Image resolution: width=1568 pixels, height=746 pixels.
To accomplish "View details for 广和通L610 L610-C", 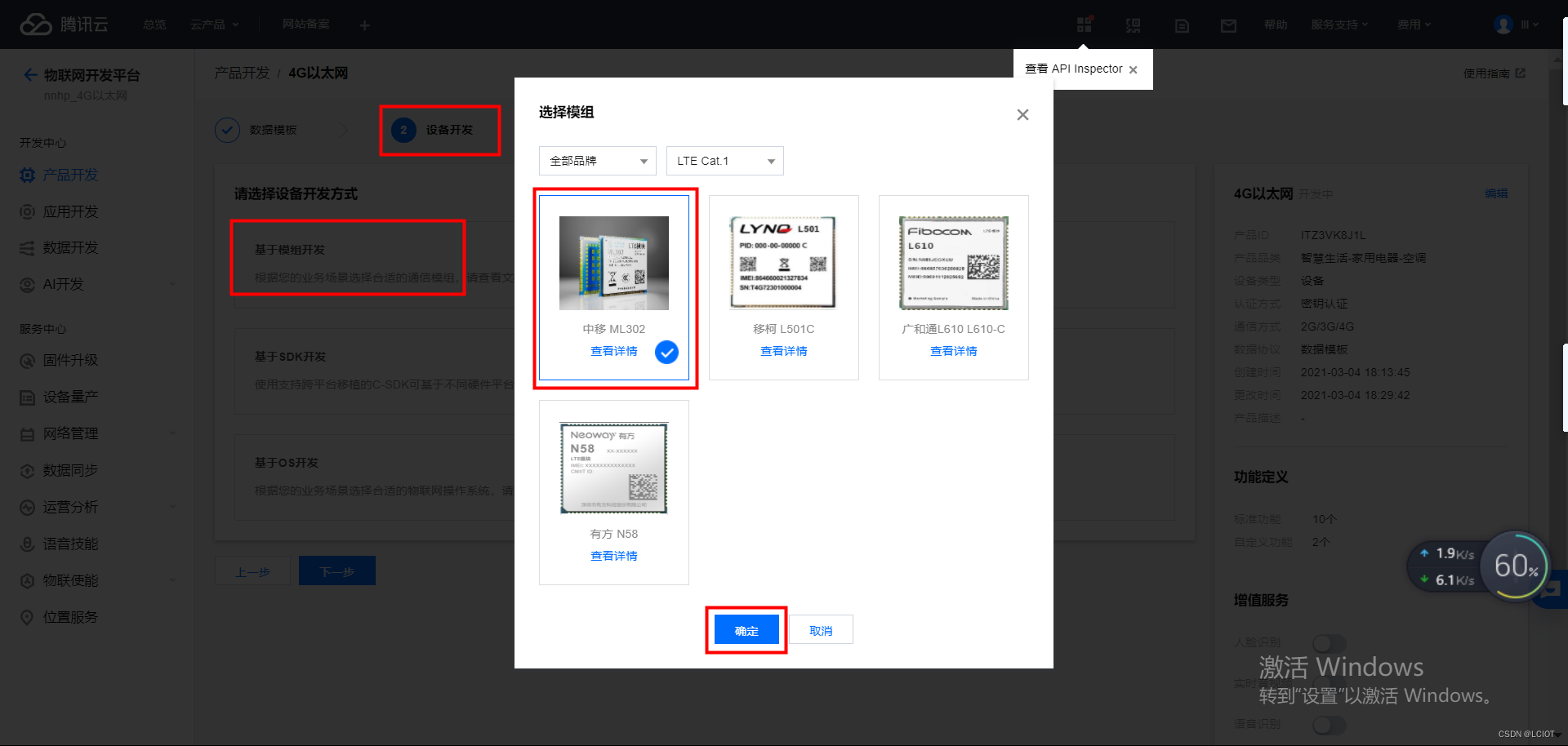I will [x=954, y=351].
